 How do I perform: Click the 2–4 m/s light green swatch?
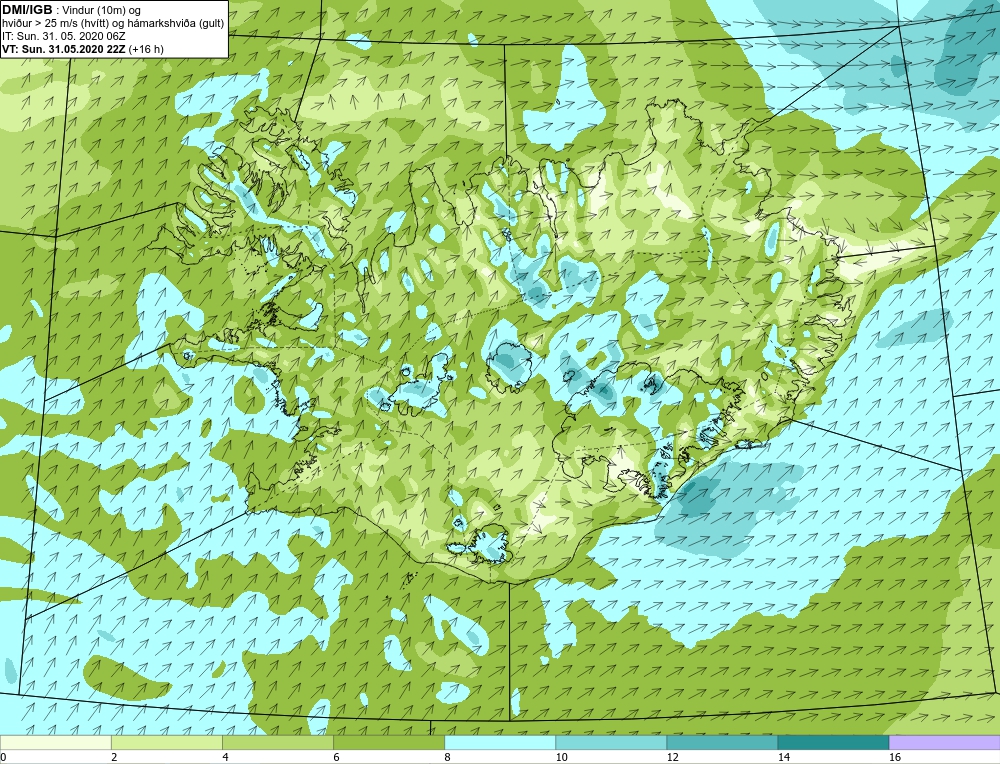pyautogui.click(x=166, y=742)
